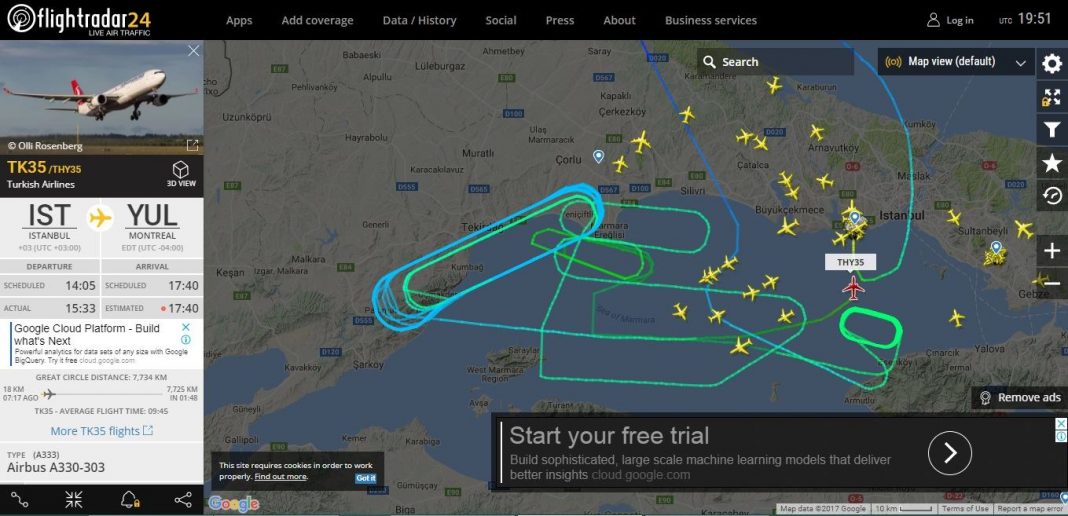Zoom in the map with plus button
The height and width of the screenshot is (516, 1068).
click(x=1052, y=251)
